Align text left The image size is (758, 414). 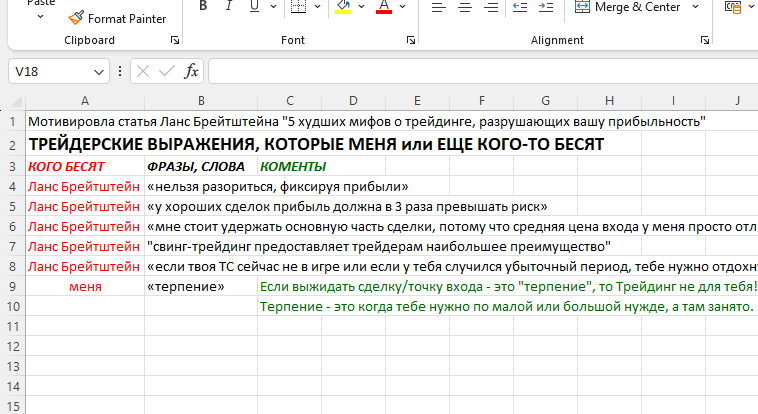pos(438,7)
